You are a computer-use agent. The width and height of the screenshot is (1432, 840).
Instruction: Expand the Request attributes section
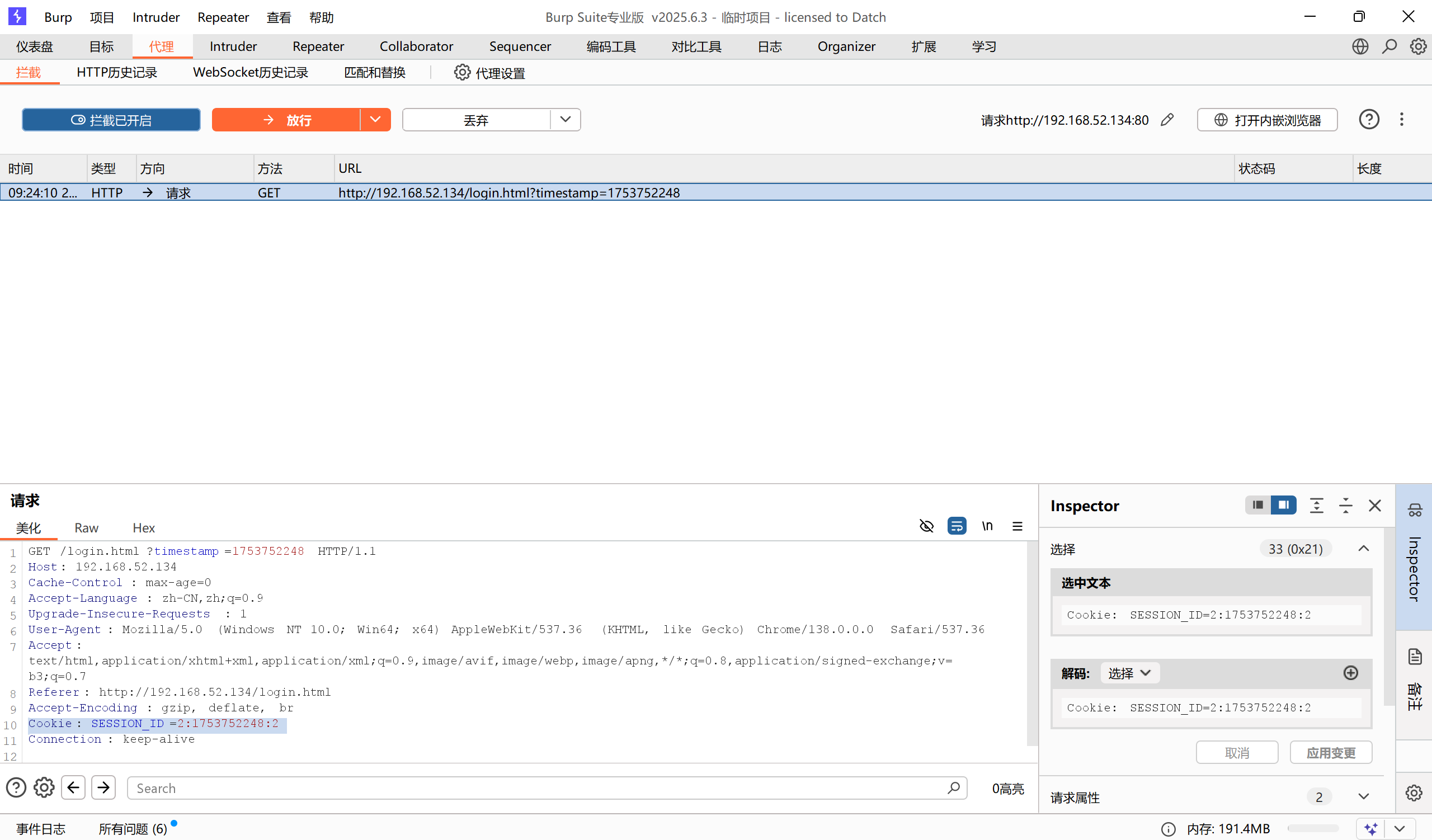pos(1363,797)
